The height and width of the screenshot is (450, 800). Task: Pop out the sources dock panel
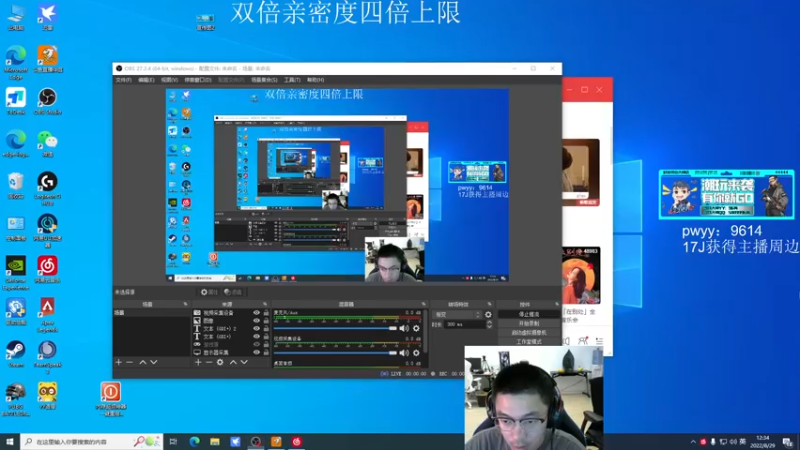[x=265, y=304]
